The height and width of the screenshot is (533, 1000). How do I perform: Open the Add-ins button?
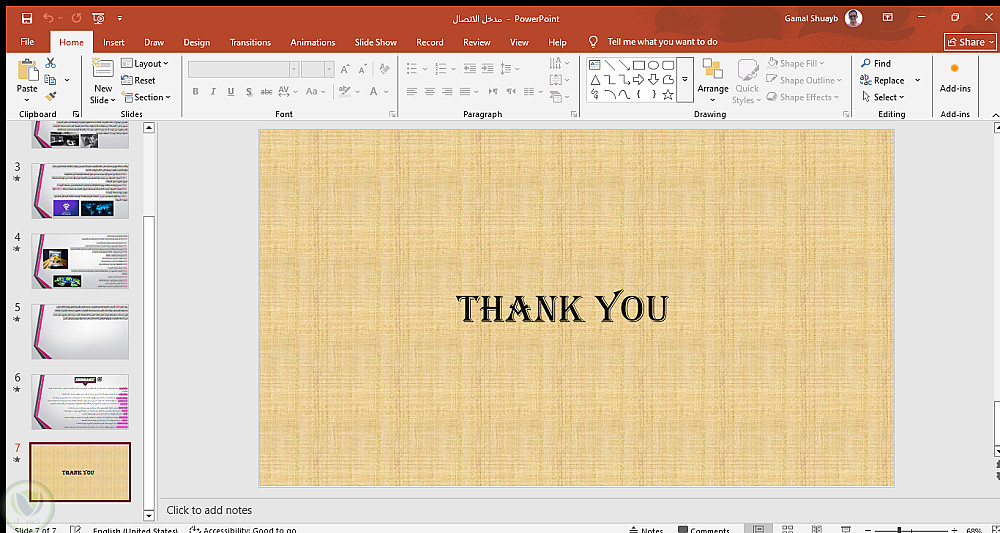point(955,78)
